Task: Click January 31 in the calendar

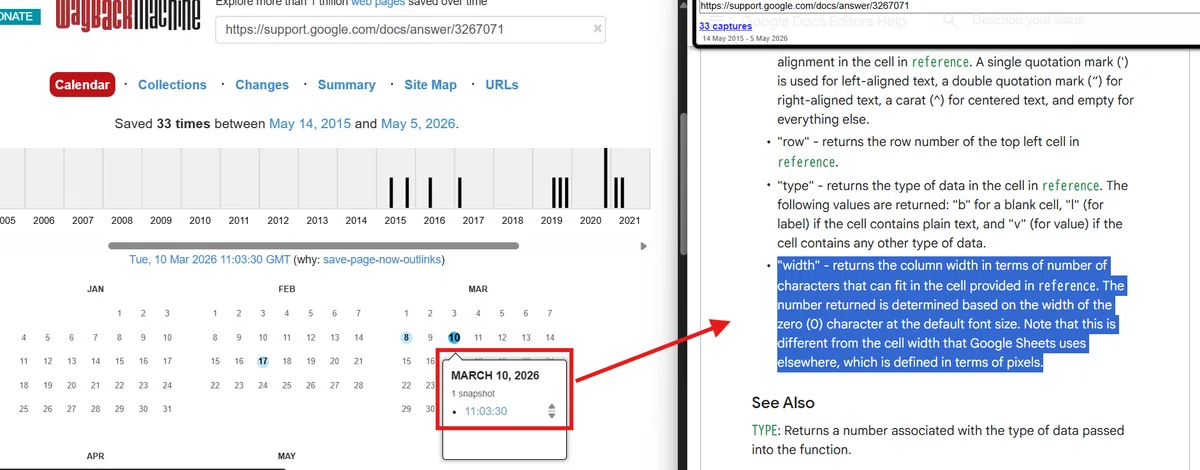Action: (167, 409)
